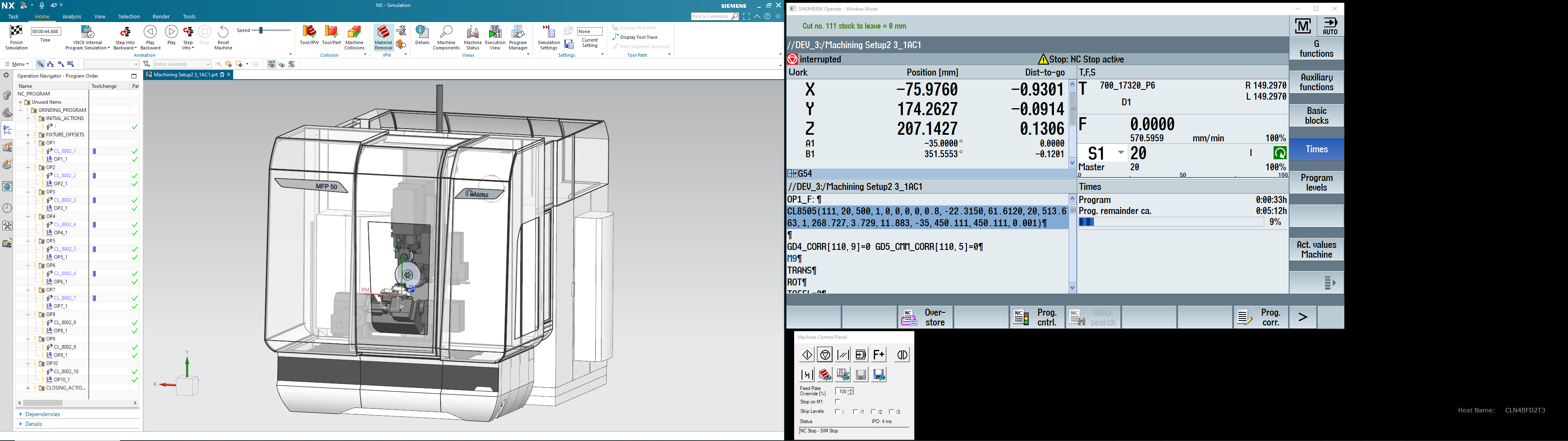This screenshot has width=1568, height=441.
Task: Toggle Tool/IPW collision checking
Action: (309, 36)
